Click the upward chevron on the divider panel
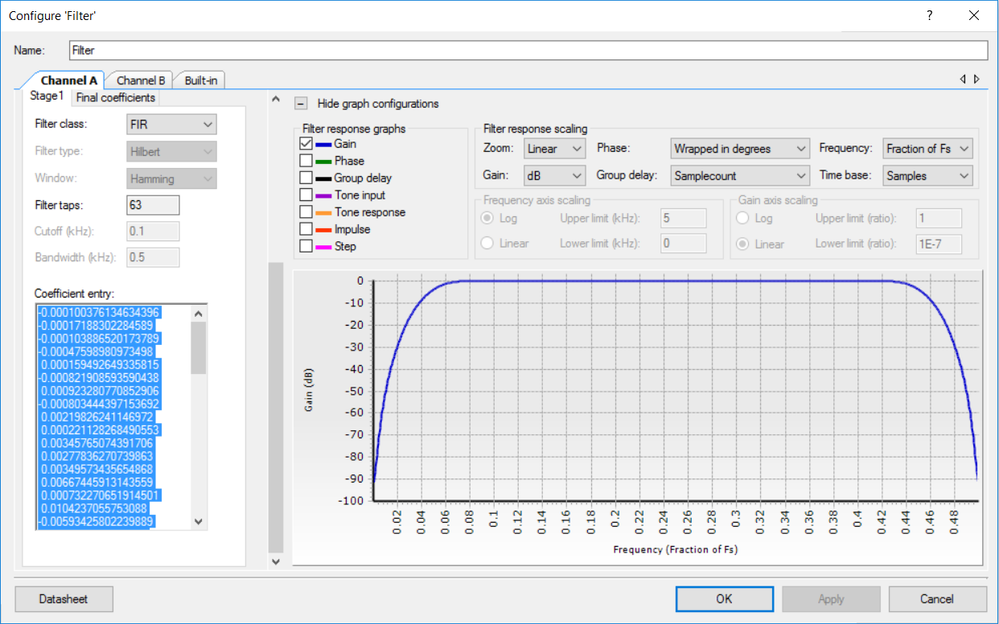Viewport: 999px width, 624px height. click(x=276, y=99)
